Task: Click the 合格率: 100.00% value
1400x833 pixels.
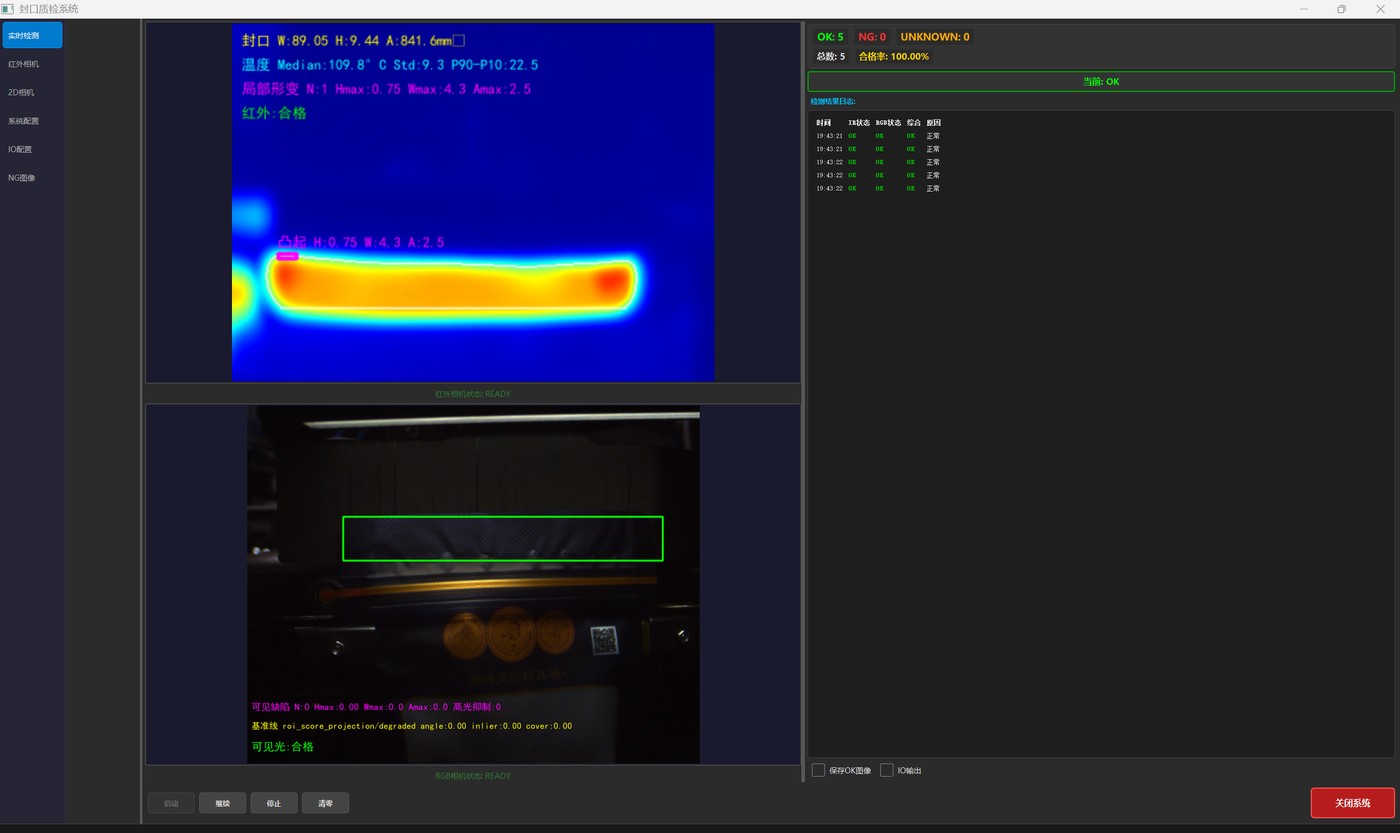Action: tap(893, 56)
